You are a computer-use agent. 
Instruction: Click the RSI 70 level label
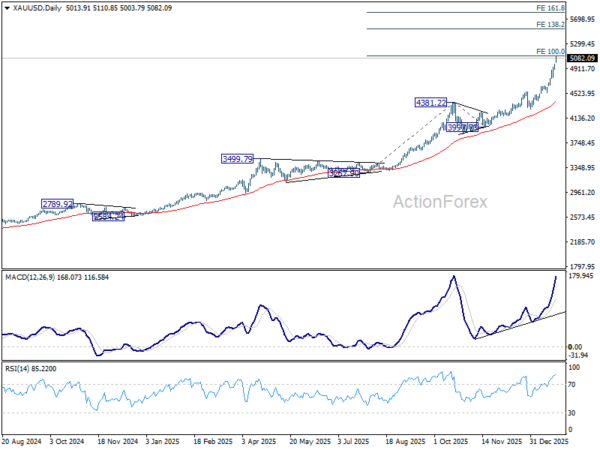[572, 385]
